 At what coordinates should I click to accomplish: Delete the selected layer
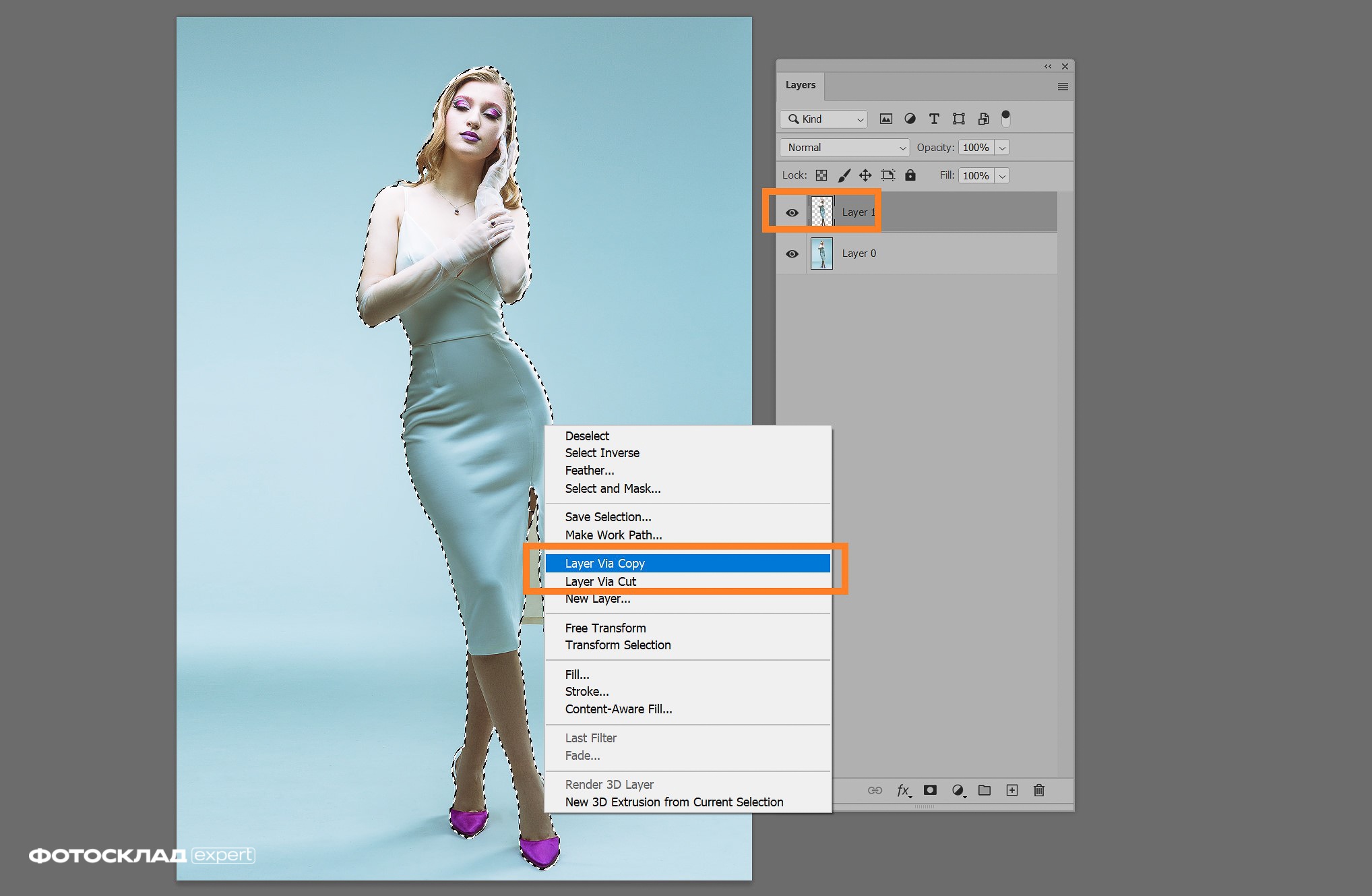1039,790
